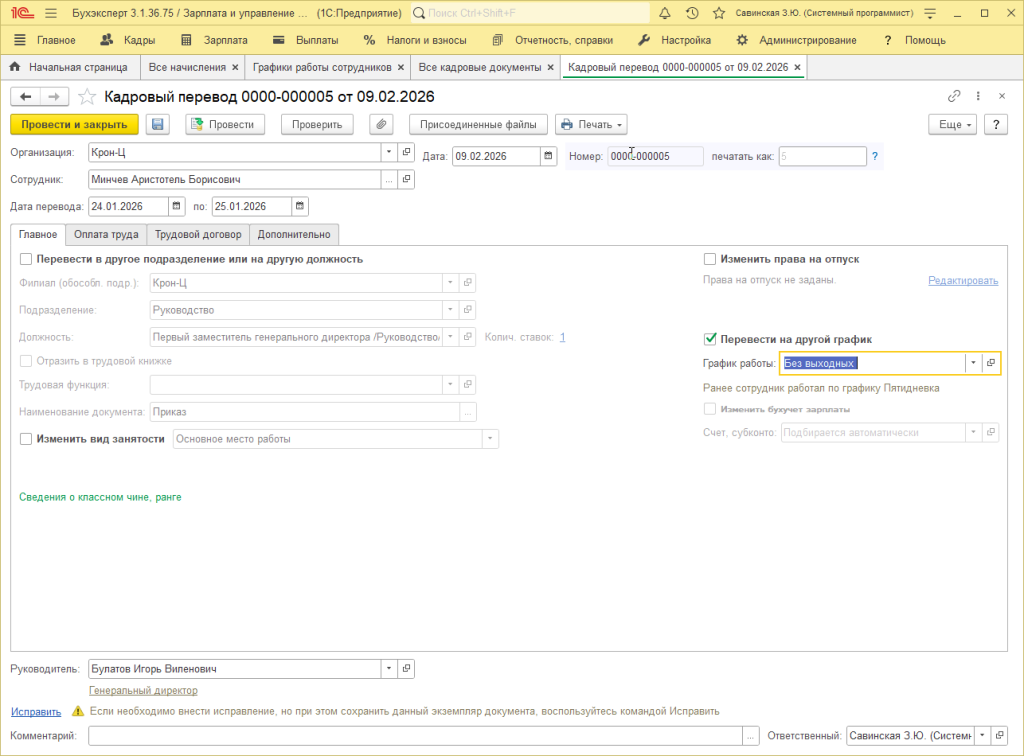Open the history clock icon
Image resolution: width=1024 pixels, height=756 pixels.
click(692, 13)
